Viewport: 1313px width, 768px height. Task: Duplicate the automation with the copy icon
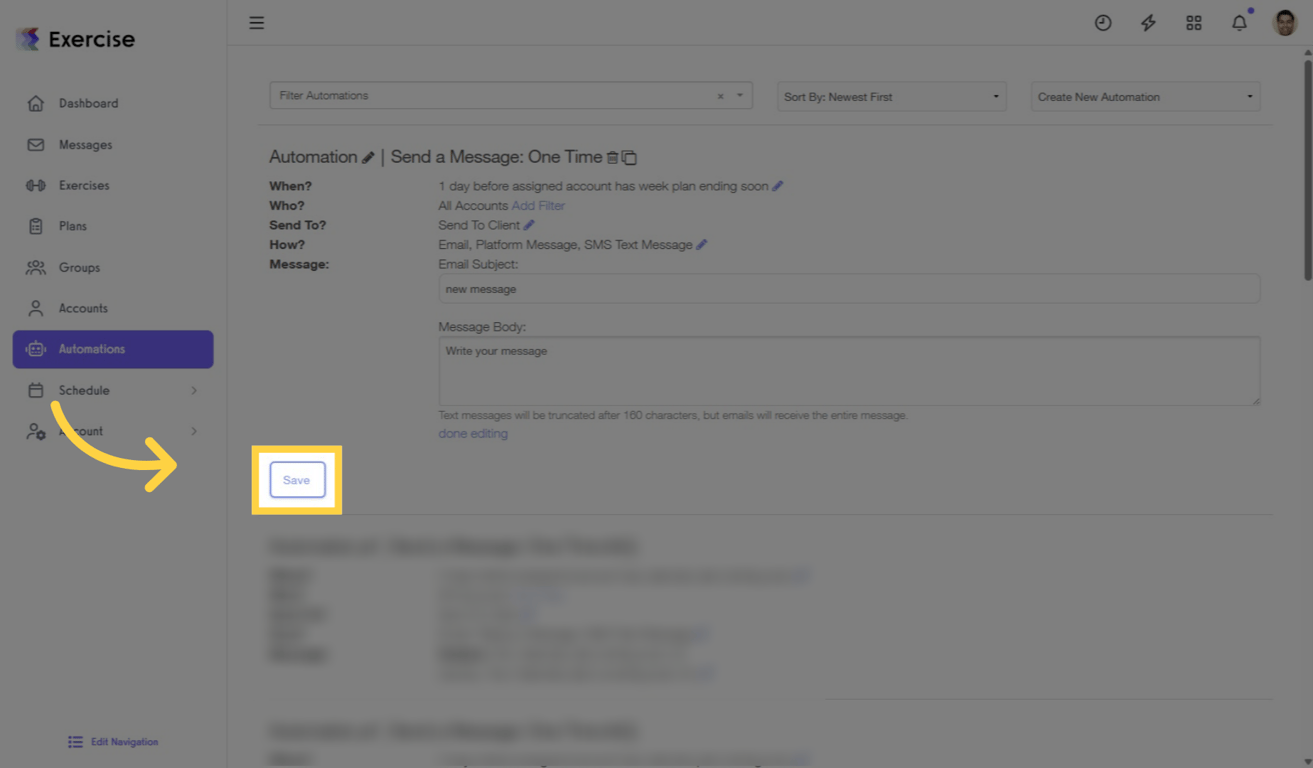629,157
